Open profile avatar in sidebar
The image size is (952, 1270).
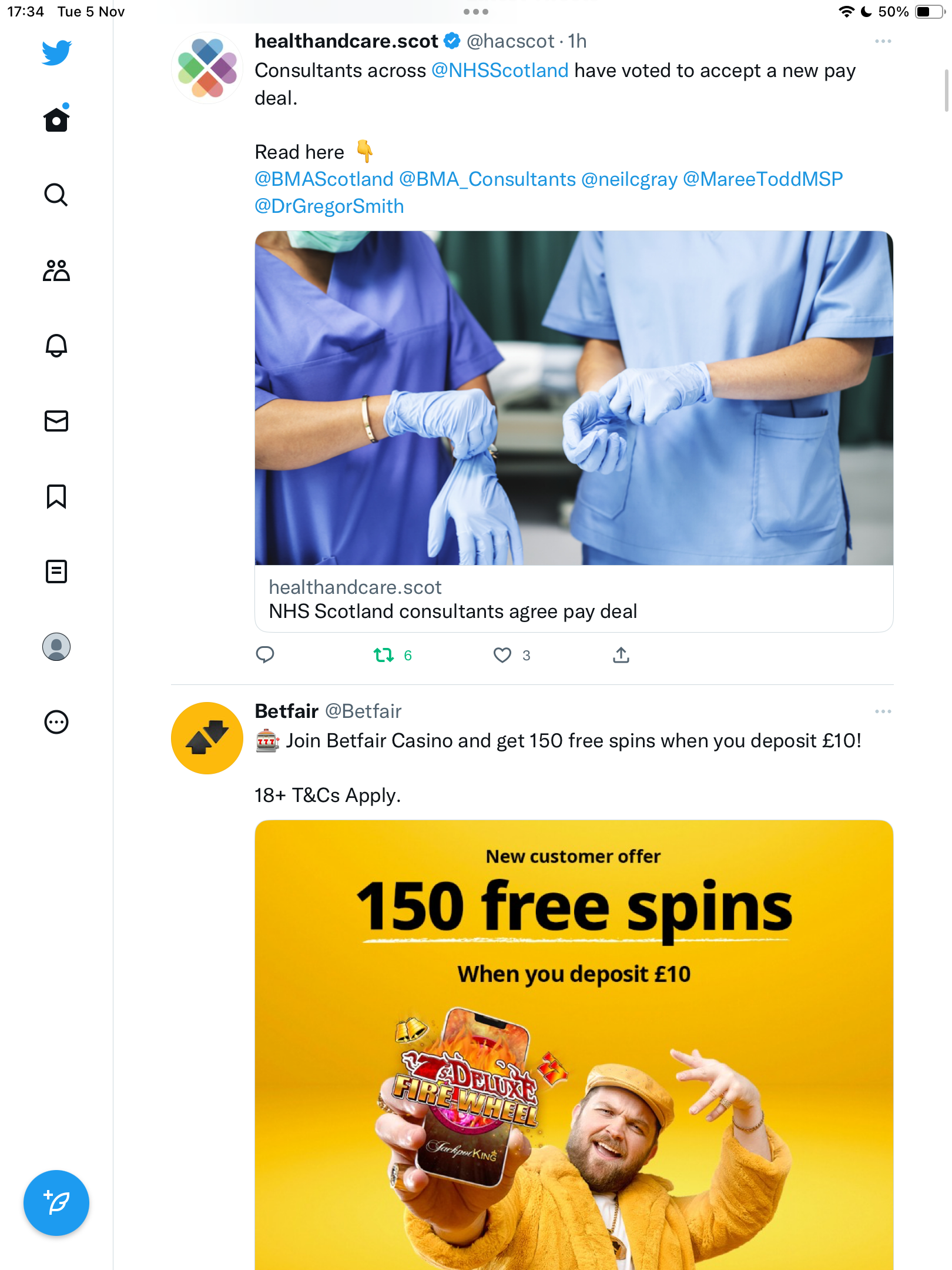56,647
